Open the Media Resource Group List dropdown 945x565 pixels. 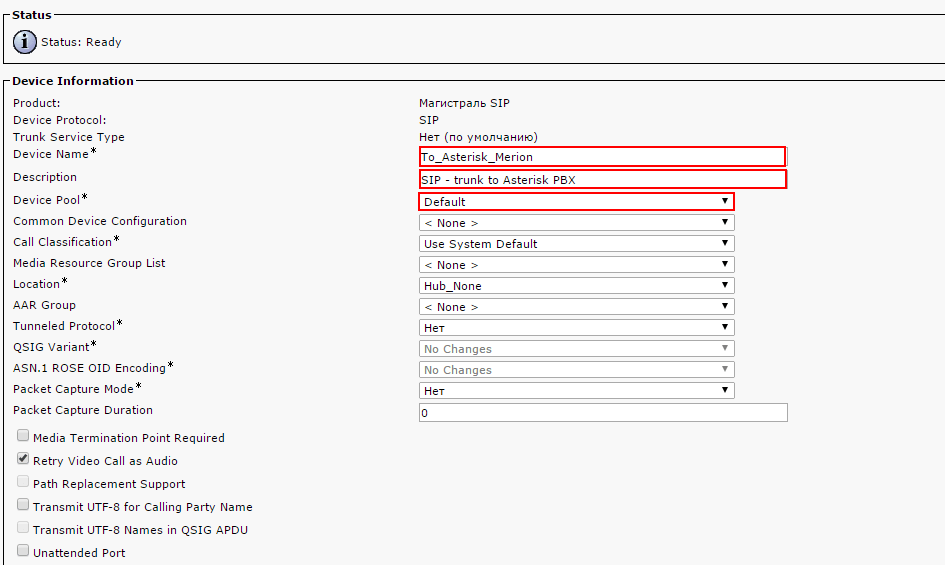[x=576, y=265]
